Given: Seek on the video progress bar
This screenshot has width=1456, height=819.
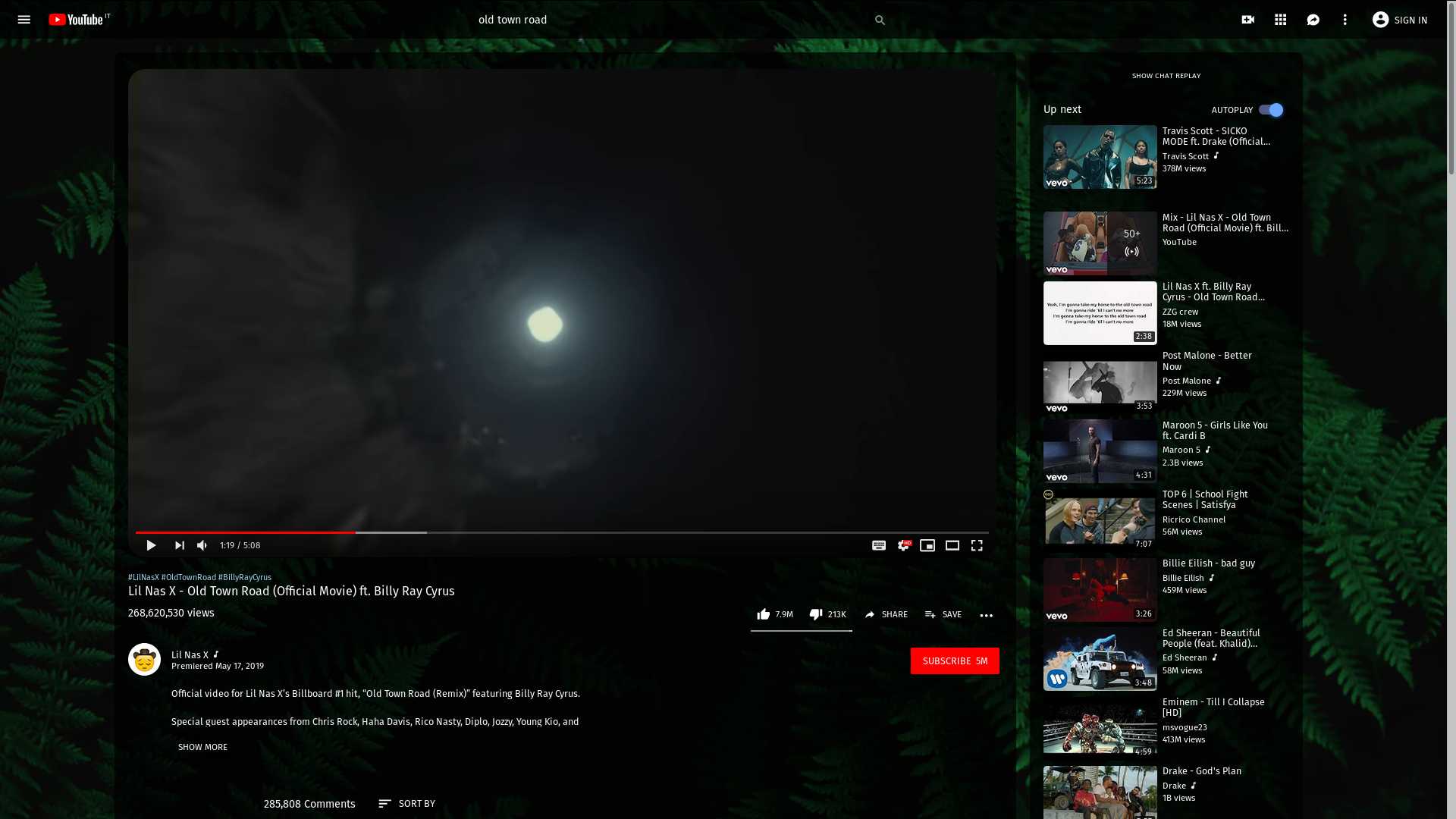Looking at the screenshot, I should [562, 532].
